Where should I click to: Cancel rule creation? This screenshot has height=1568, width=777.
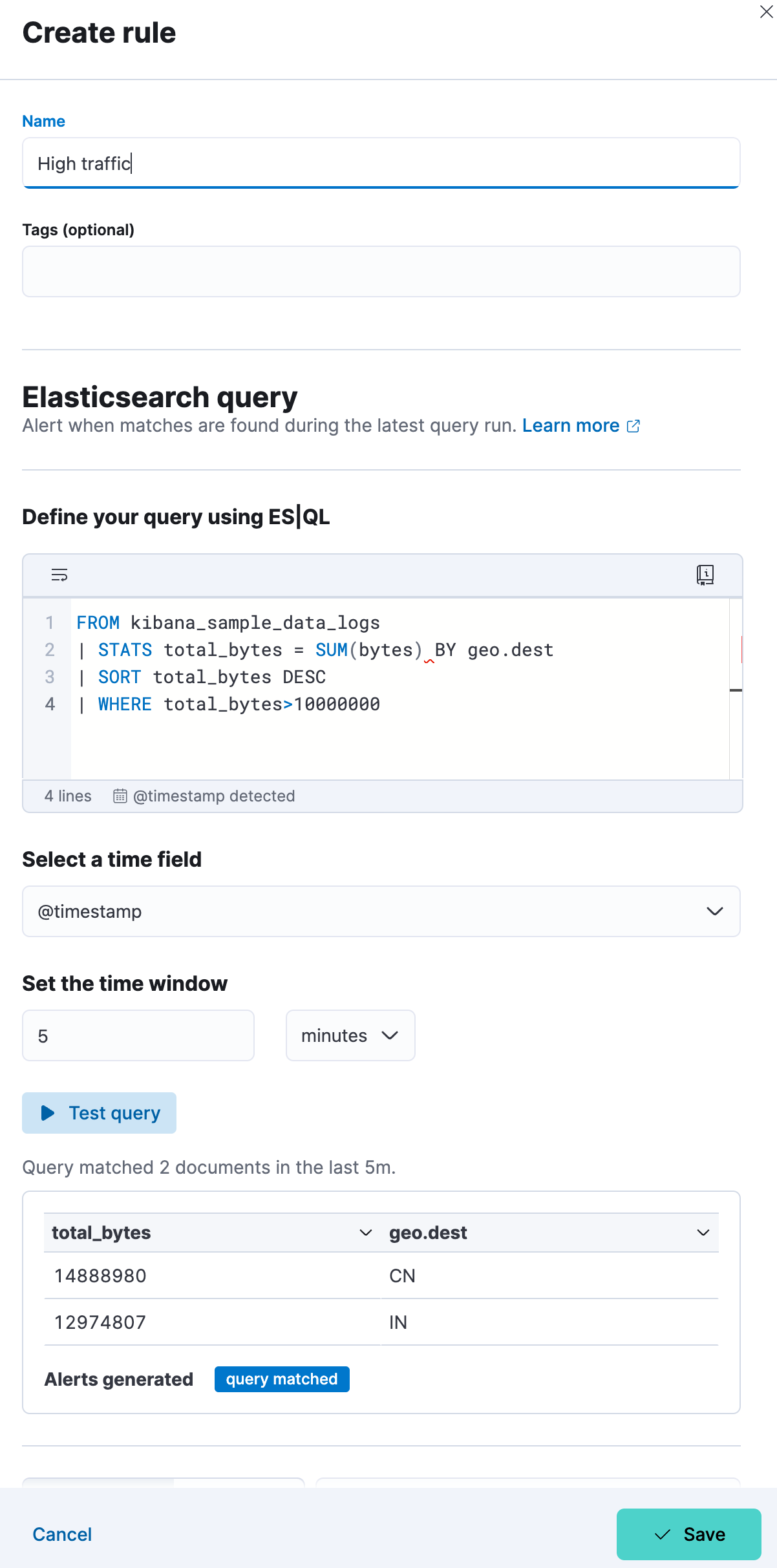(61, 1534)
